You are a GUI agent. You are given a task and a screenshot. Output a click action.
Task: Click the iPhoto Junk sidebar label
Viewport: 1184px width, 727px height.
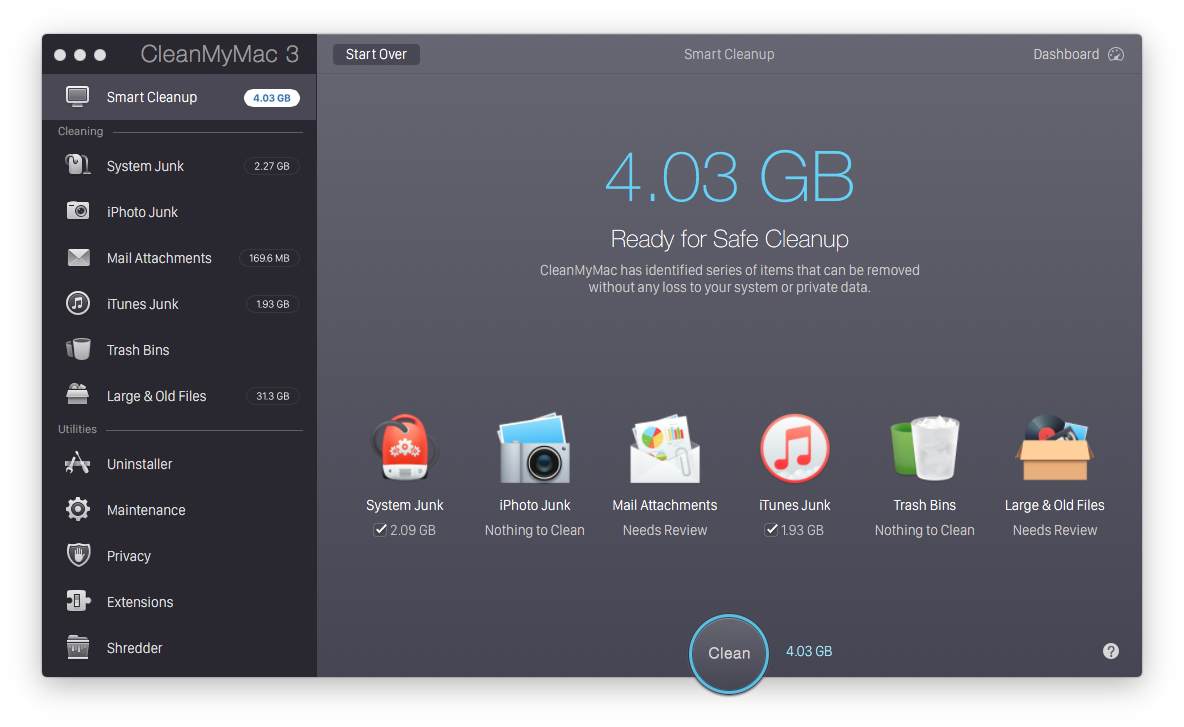142,212
